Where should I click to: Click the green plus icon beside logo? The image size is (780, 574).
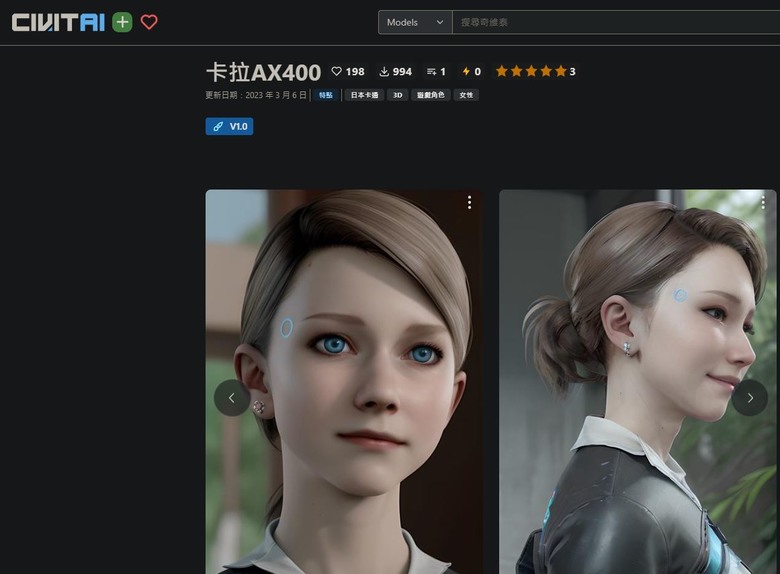click(122, 22)
